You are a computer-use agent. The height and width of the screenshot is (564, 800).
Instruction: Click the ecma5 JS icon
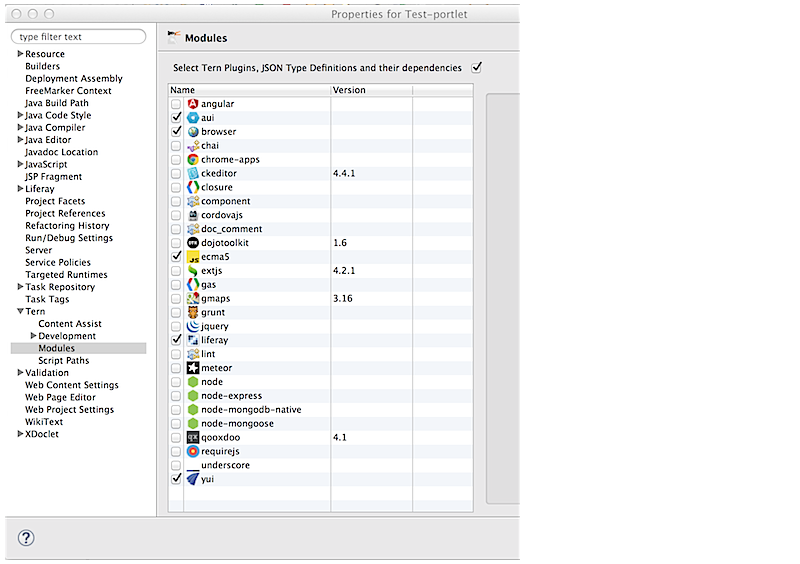193,257
